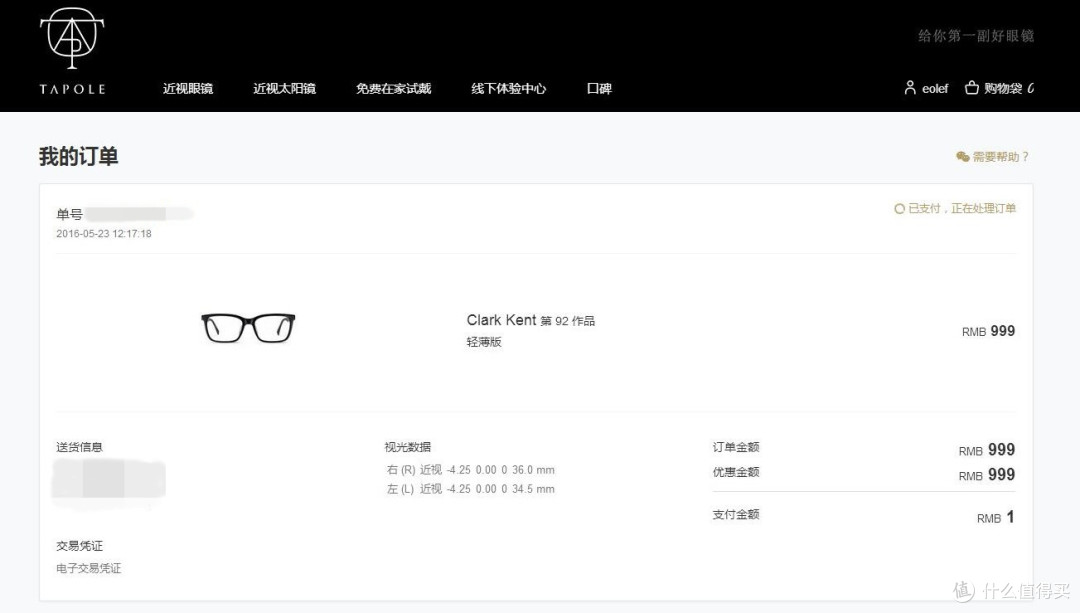This screenshot has height=613, width=1080.
Task: Click the TAPOLE logo
Action: (x=72, y=51)
